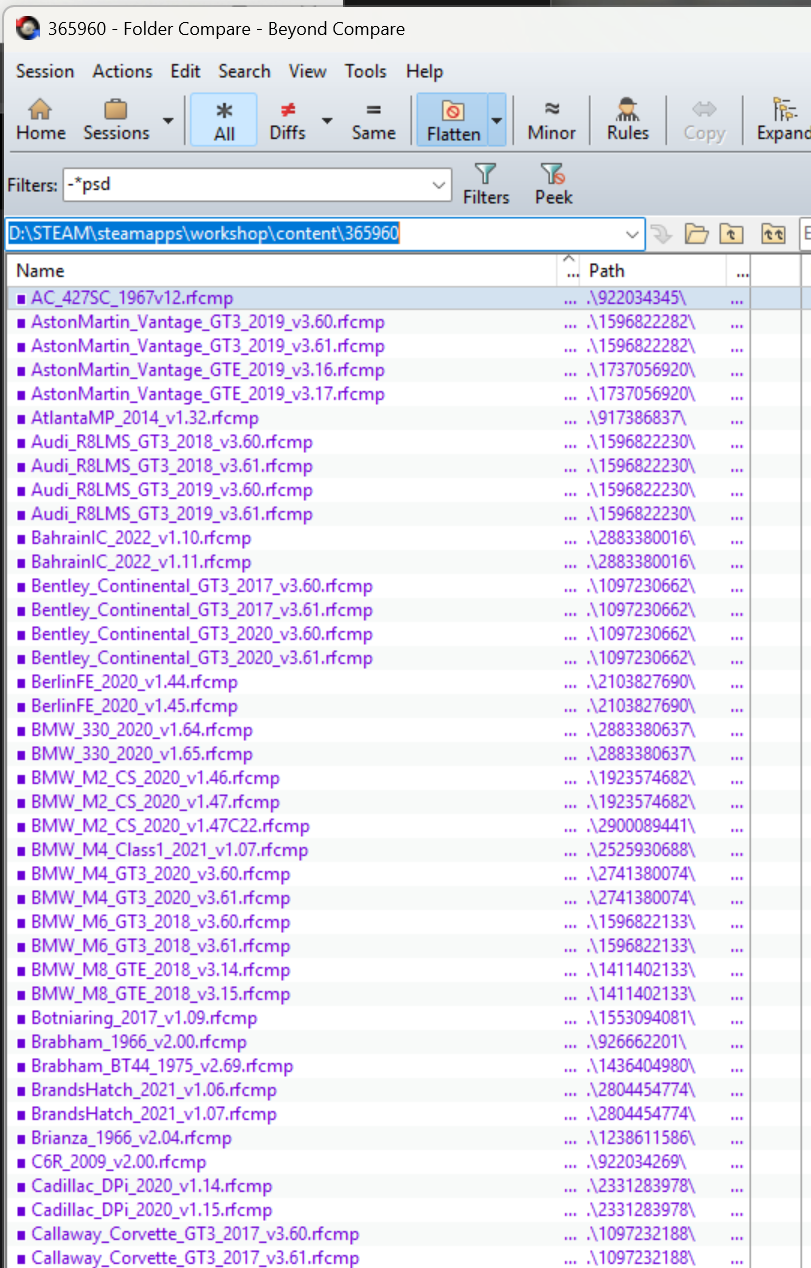The image size is (811, 1268).
Task: Select AtlantaMP_2014_v1.32.rfcmp file
Action: pos(144,418)
